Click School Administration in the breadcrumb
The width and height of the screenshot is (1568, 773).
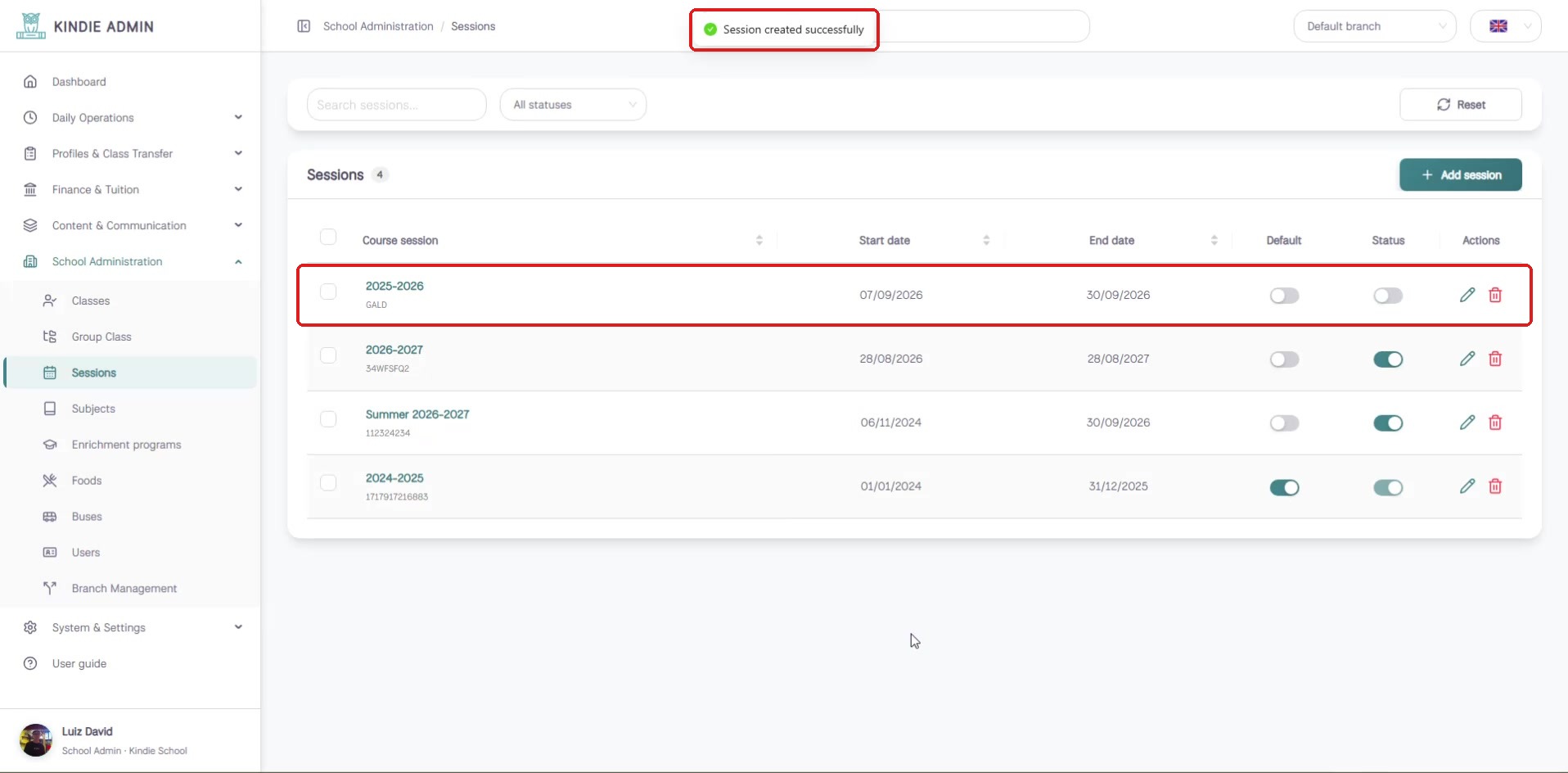[378, 26]
